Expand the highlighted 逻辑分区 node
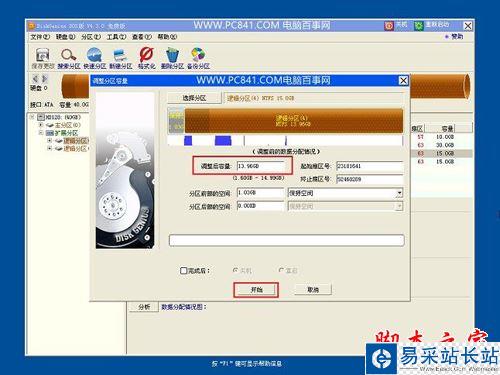Viewport: 500px width, 375px height. tap(49, 140)
